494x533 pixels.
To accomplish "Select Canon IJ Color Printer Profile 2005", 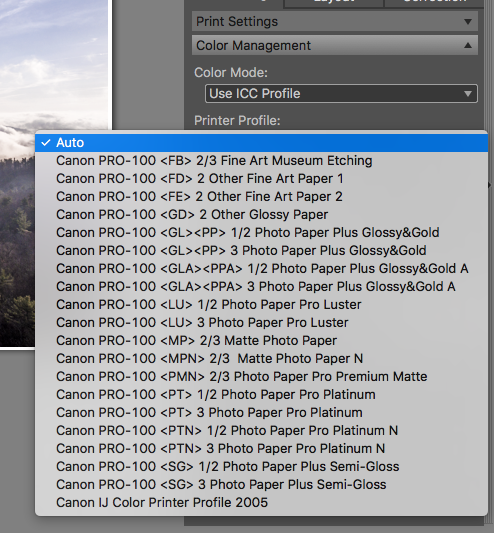I will tap(261, 503).
